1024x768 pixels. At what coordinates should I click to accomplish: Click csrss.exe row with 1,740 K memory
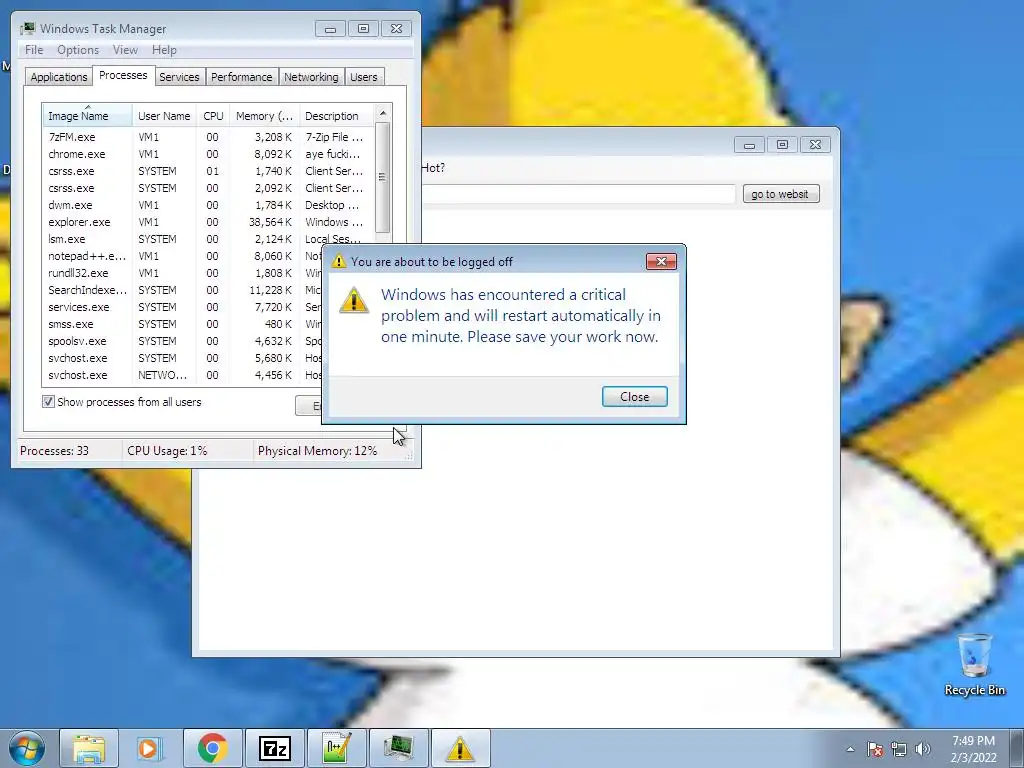[x=208, y=171]
